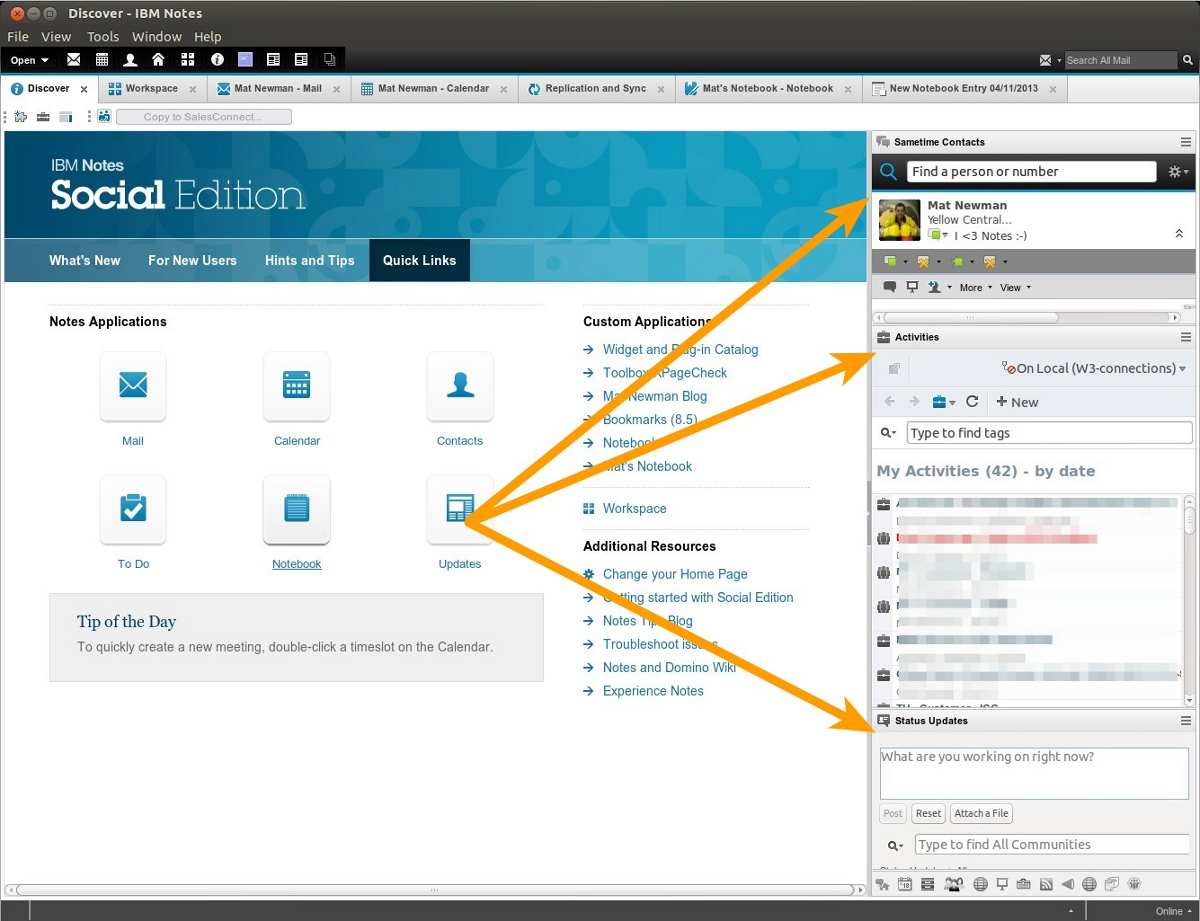Click the chat bubble icon in Sametime toolbar
This screenshot has width=1200, height=921.
coord(890,287)
